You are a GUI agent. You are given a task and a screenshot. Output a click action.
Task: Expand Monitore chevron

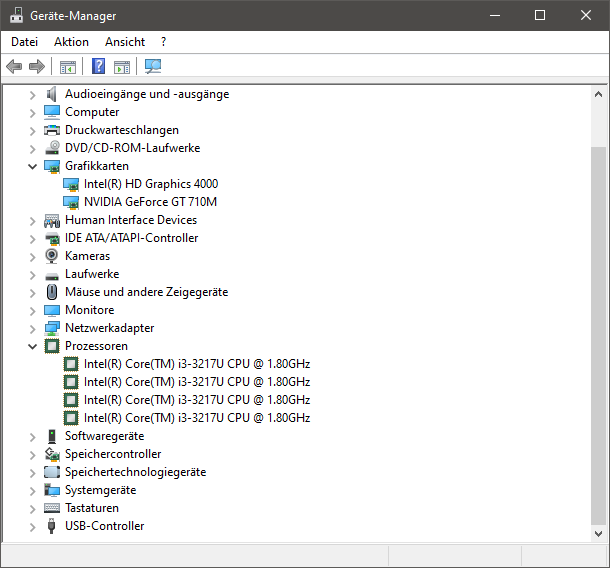[x=33, y=311]
